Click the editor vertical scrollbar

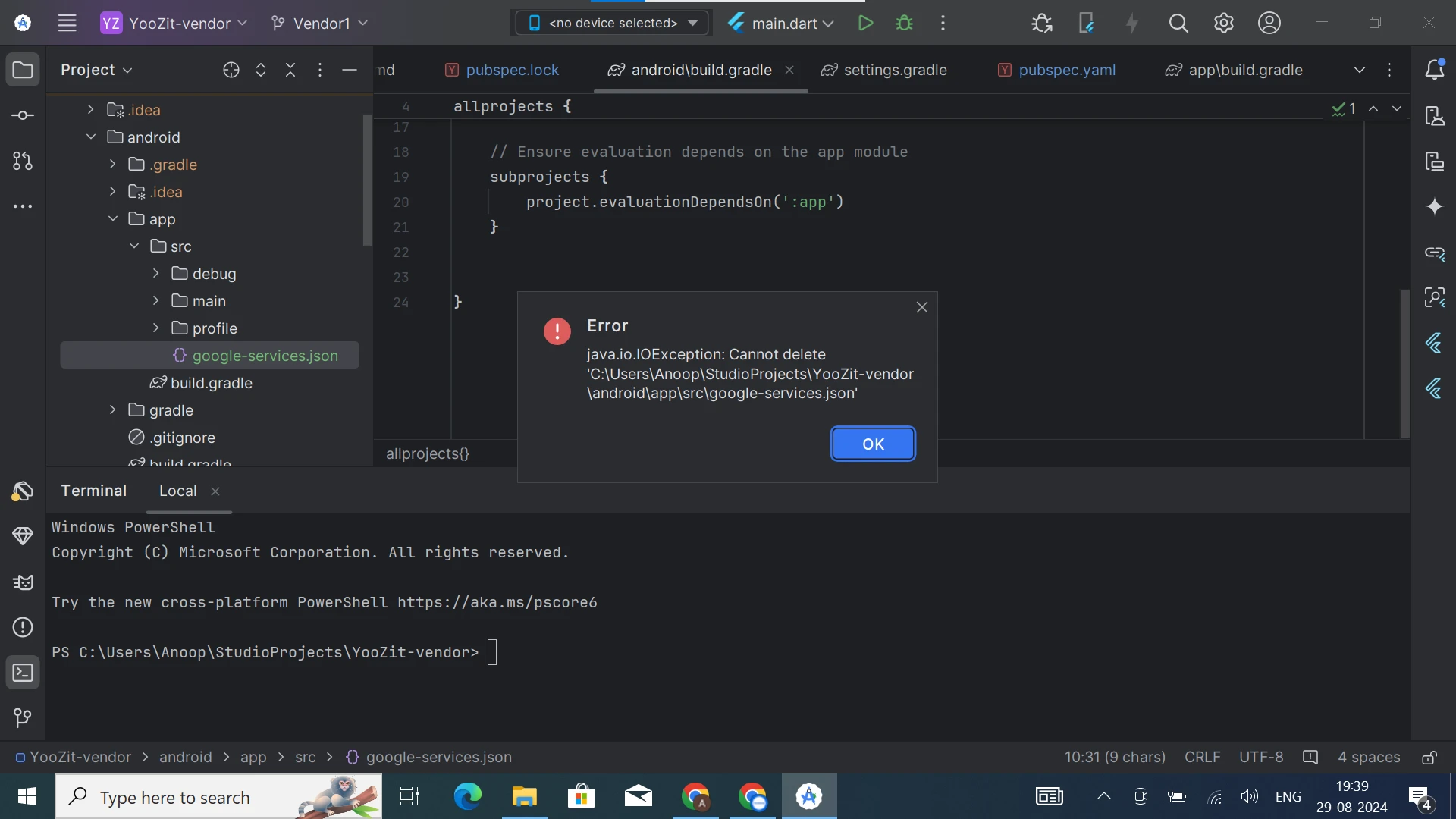coord(1404,364)
